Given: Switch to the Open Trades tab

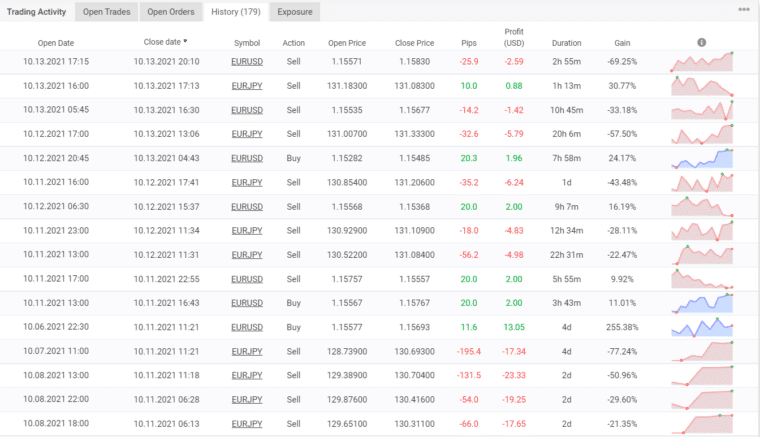Looking at the screenshot, I should tap(107, 12).
